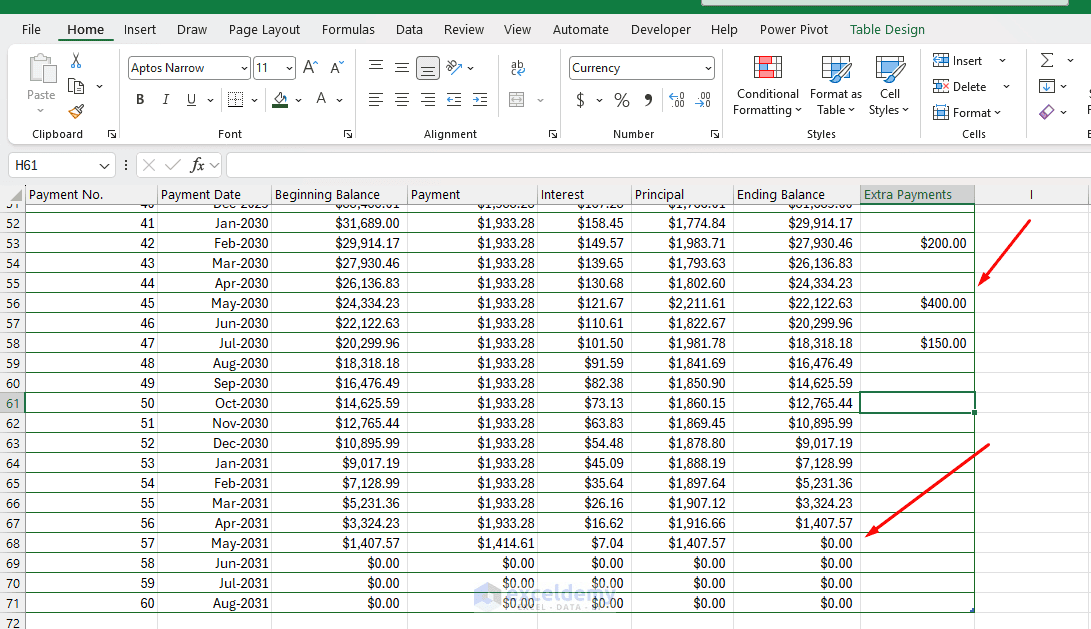Click into the formula bar field
Screen dimensions: 1091x629
point(658,165)
